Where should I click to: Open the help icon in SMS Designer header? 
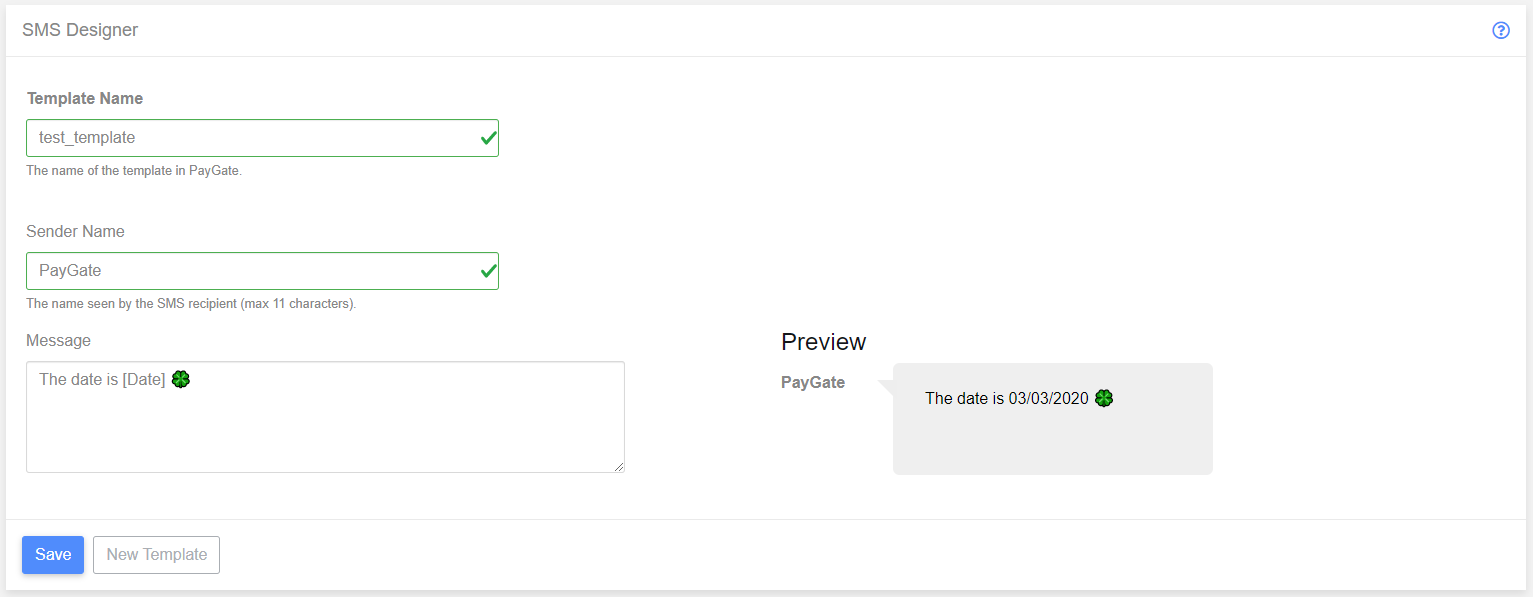(1500, 30)
